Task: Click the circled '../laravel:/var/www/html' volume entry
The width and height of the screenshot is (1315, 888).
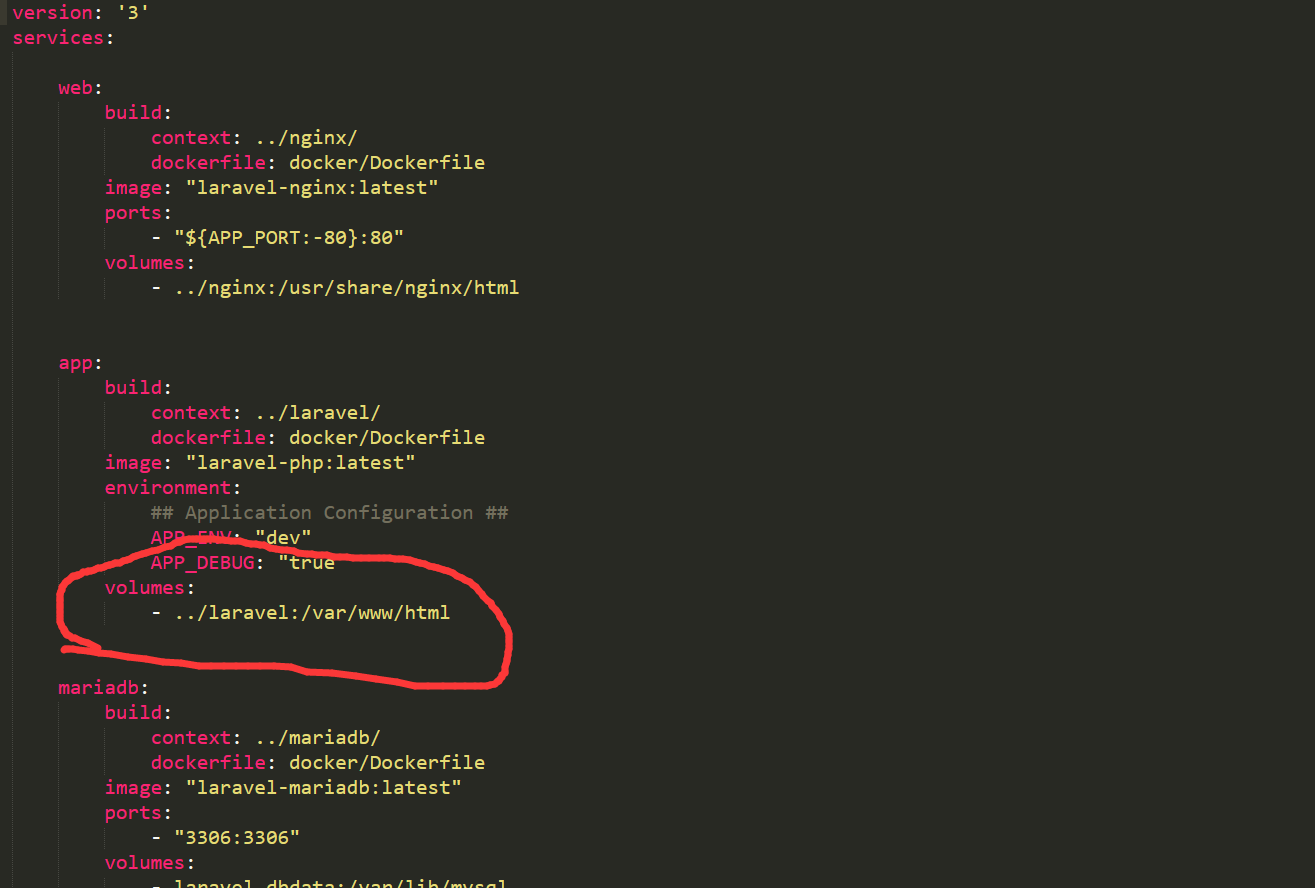Action: (x=312, y=613)
